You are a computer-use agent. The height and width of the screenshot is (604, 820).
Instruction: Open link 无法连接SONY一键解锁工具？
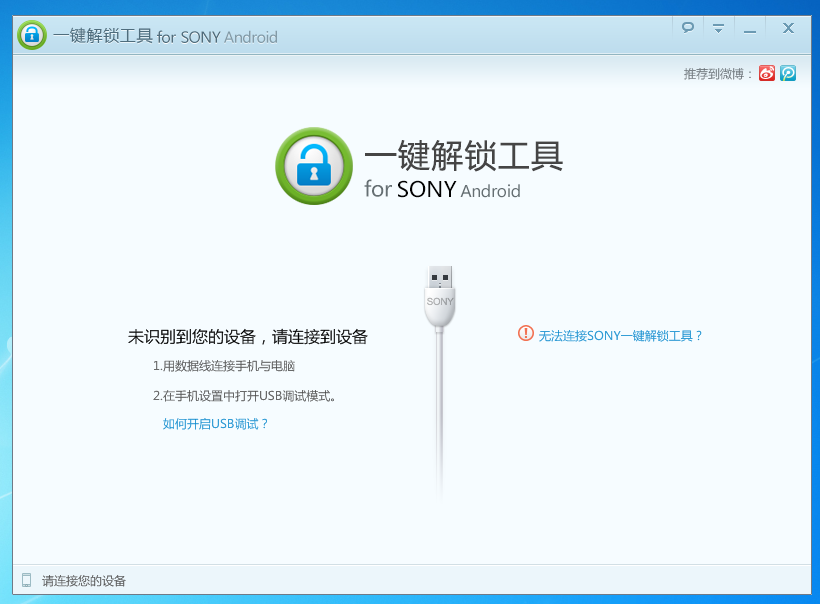[620, 336]
